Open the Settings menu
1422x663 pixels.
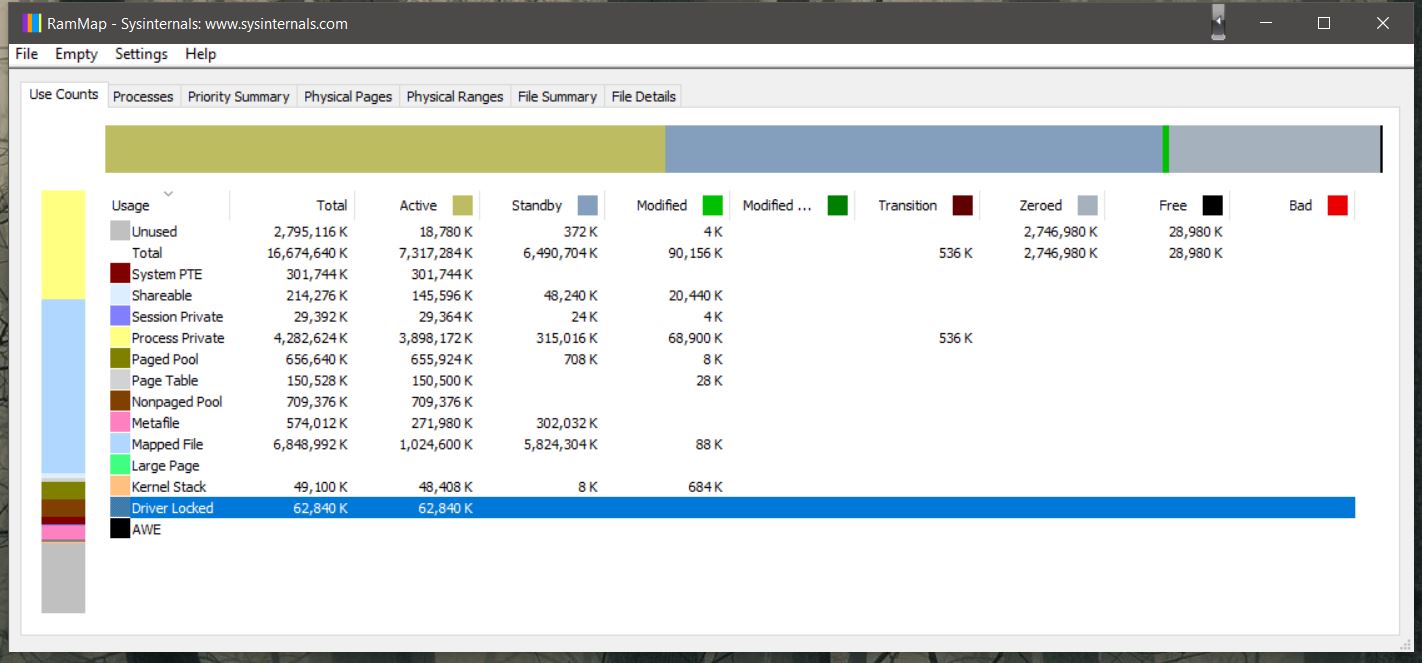tap(141, 54)
